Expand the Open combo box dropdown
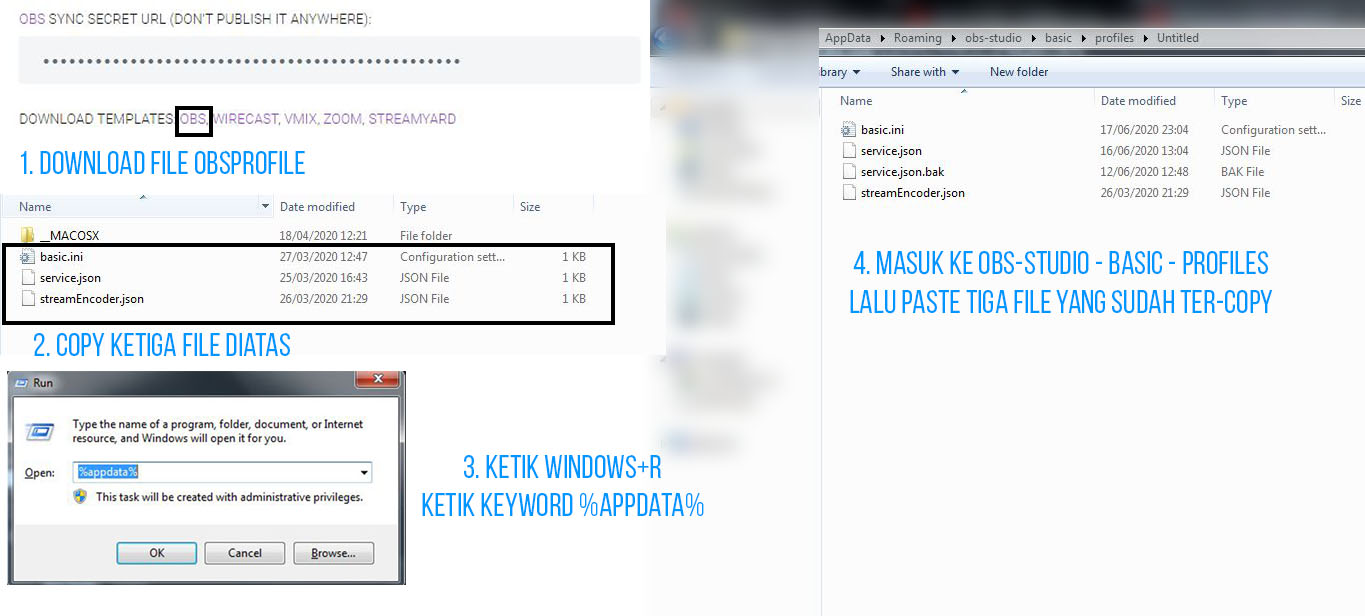 pyautogui.click(x=364, y=472)
